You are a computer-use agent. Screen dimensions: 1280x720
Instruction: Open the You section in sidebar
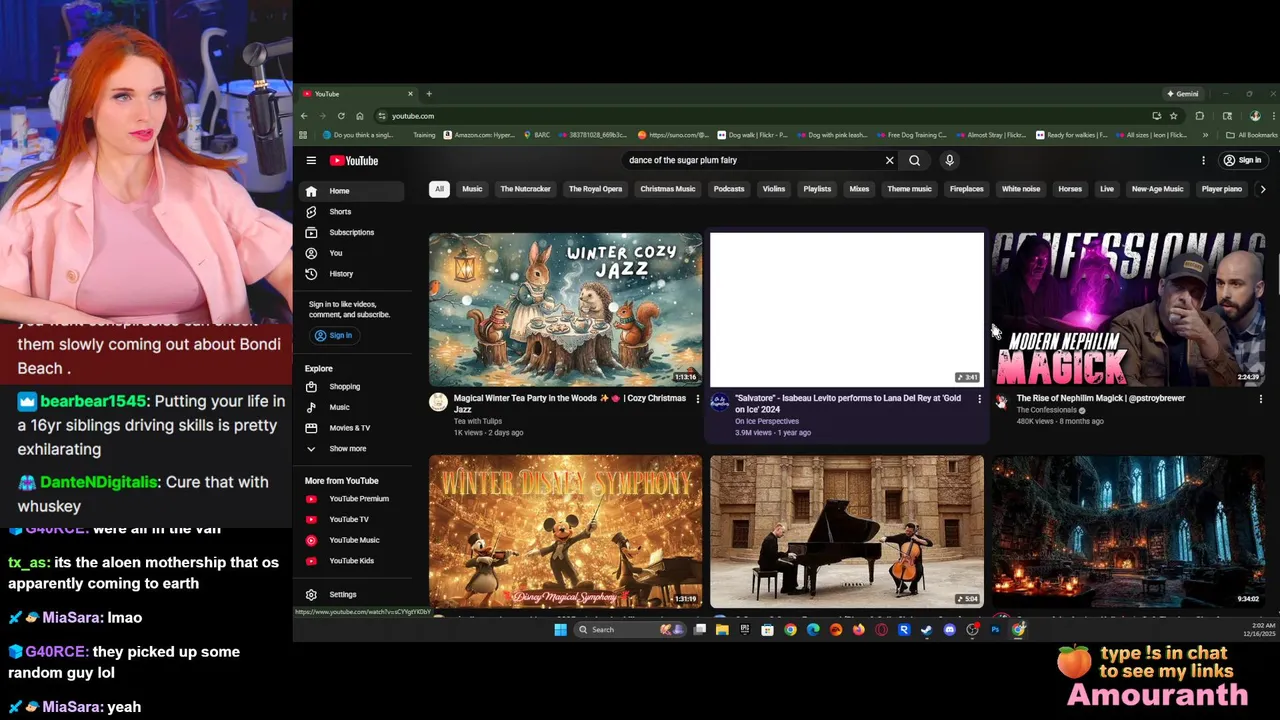(350, 253)
